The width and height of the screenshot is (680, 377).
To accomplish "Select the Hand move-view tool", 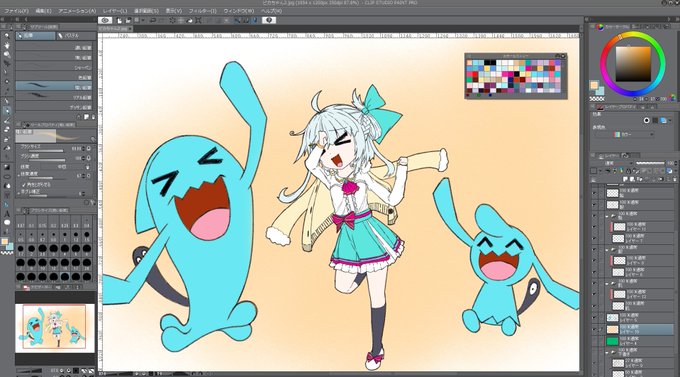I will point(7,45).
